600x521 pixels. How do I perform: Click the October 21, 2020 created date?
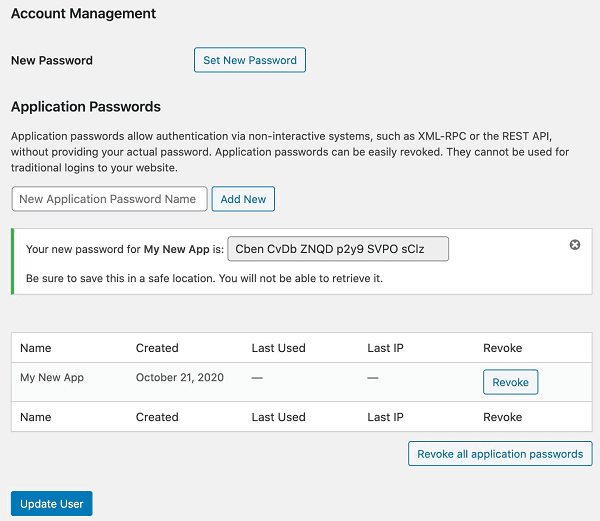coord(180,378)
